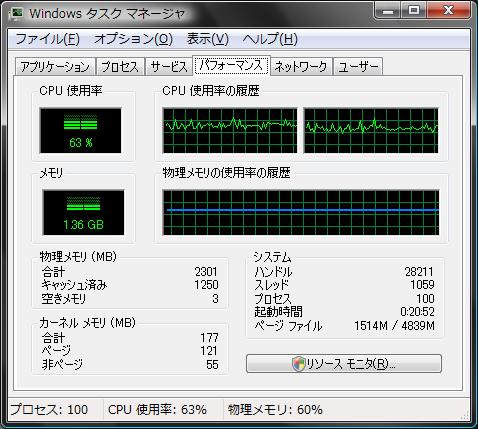This screenshot has width=478, height=429.
Task: Click the キャッシュ済み label
Action: tap(74, 285)
